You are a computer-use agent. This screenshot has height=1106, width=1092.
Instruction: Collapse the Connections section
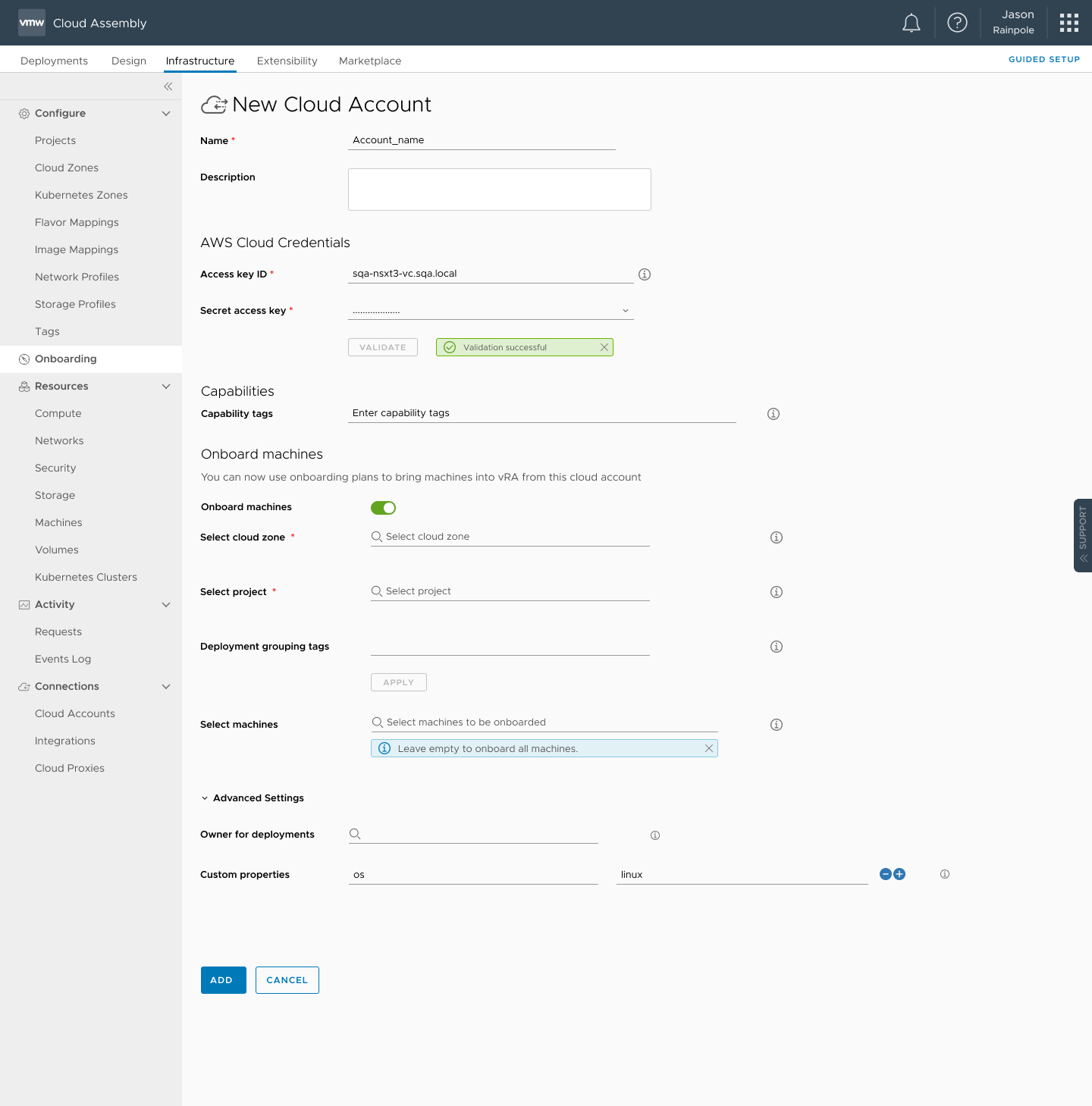point(166,687)
